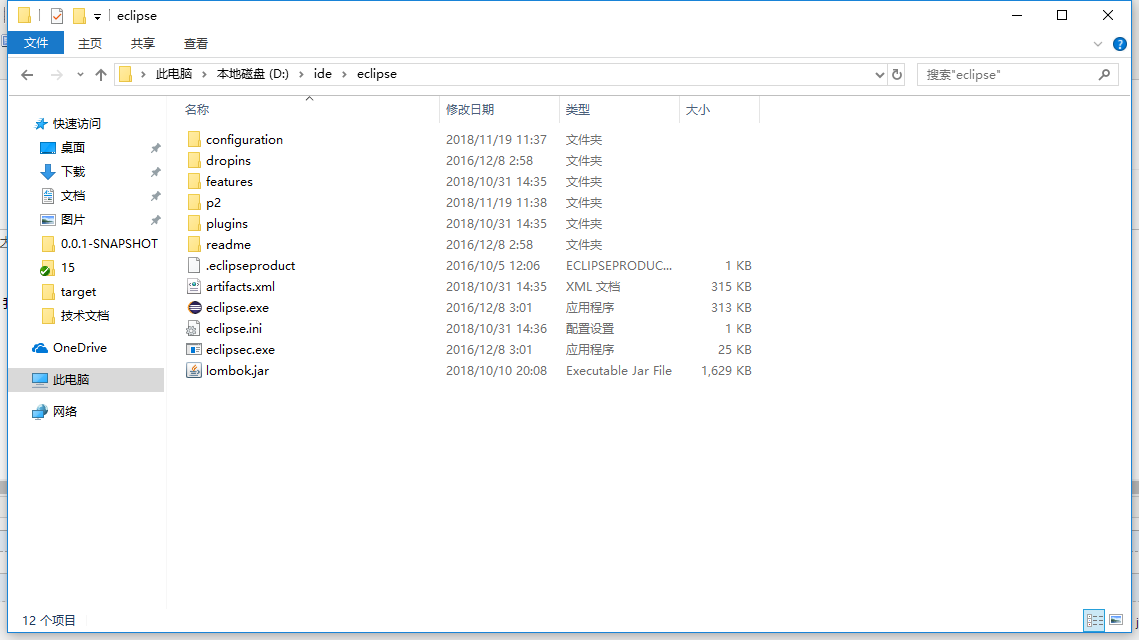The image size is (1139, 640).
Task: Click the new folder quick access icon
Action: [78, 15]
